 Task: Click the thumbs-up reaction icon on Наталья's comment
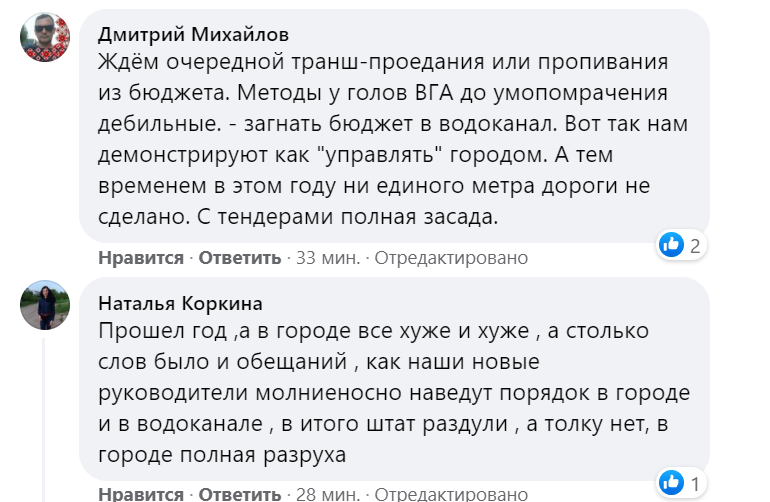click(671, 480)
